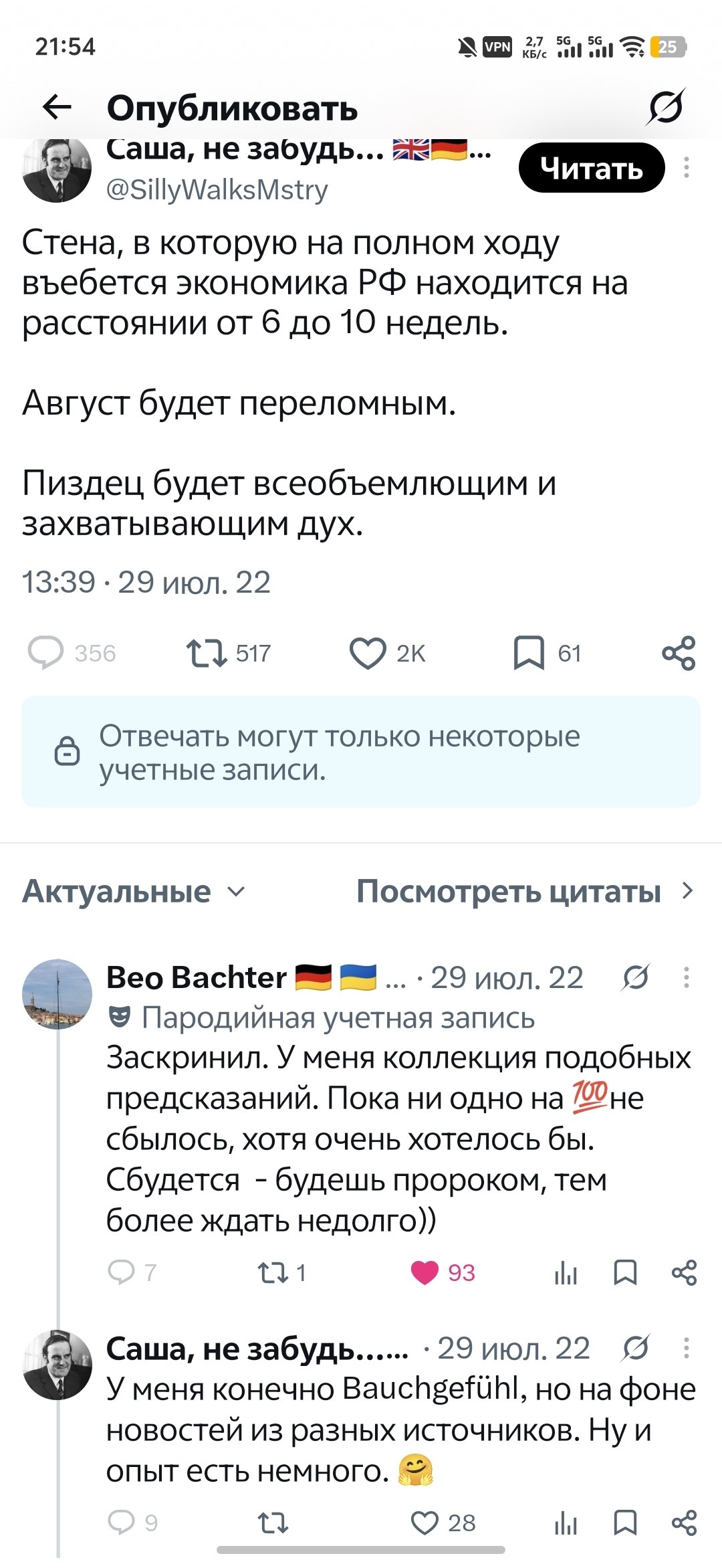
Task: Retweet Beo Bachter's reply
Action: (273, 1272)
